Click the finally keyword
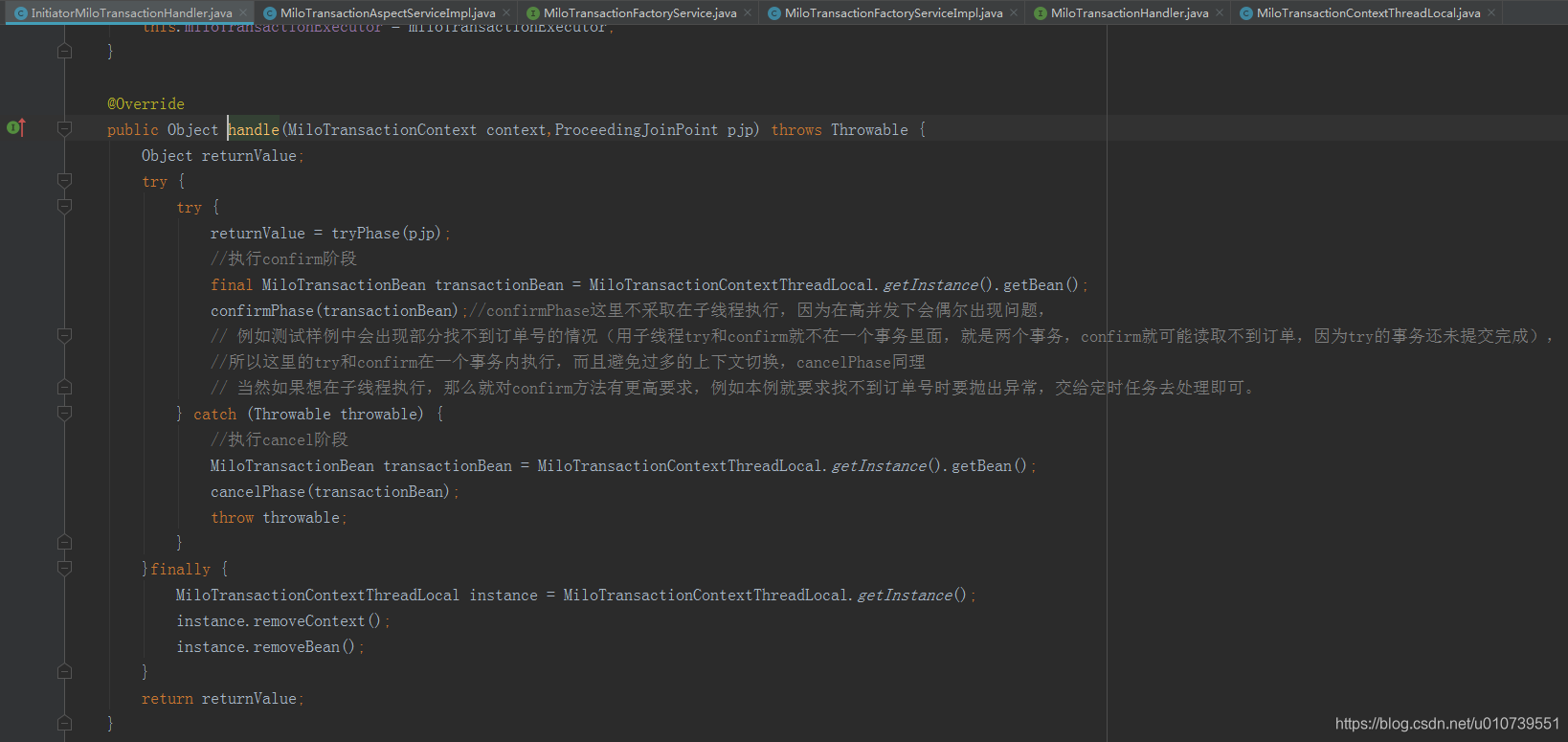The width and height of the screenshot is (1568, 742). point(180,569)
